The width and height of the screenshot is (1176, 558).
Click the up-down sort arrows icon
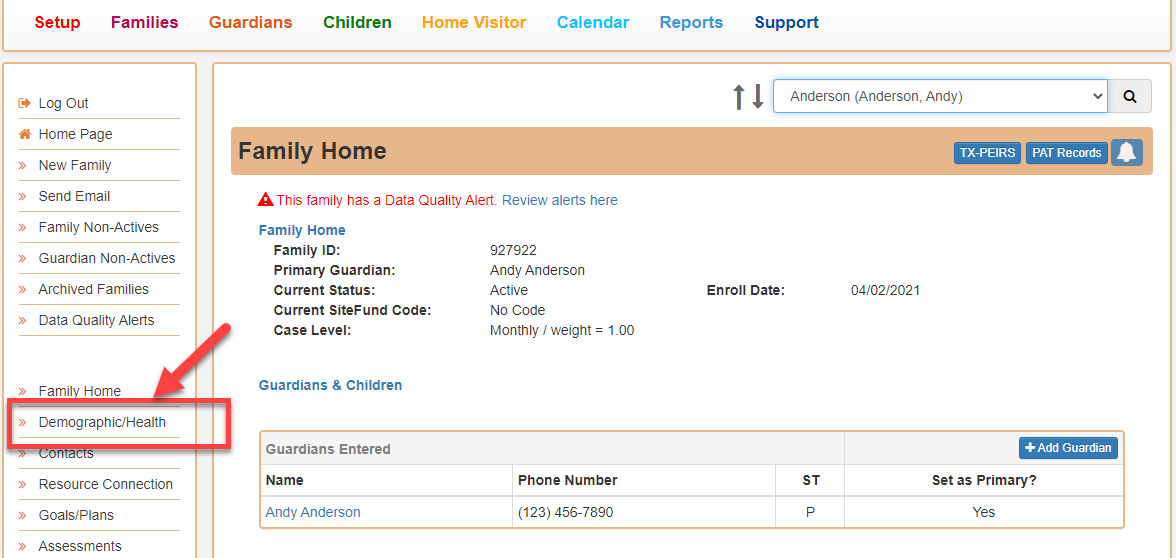pyautogui.click(x=748, y=97)
